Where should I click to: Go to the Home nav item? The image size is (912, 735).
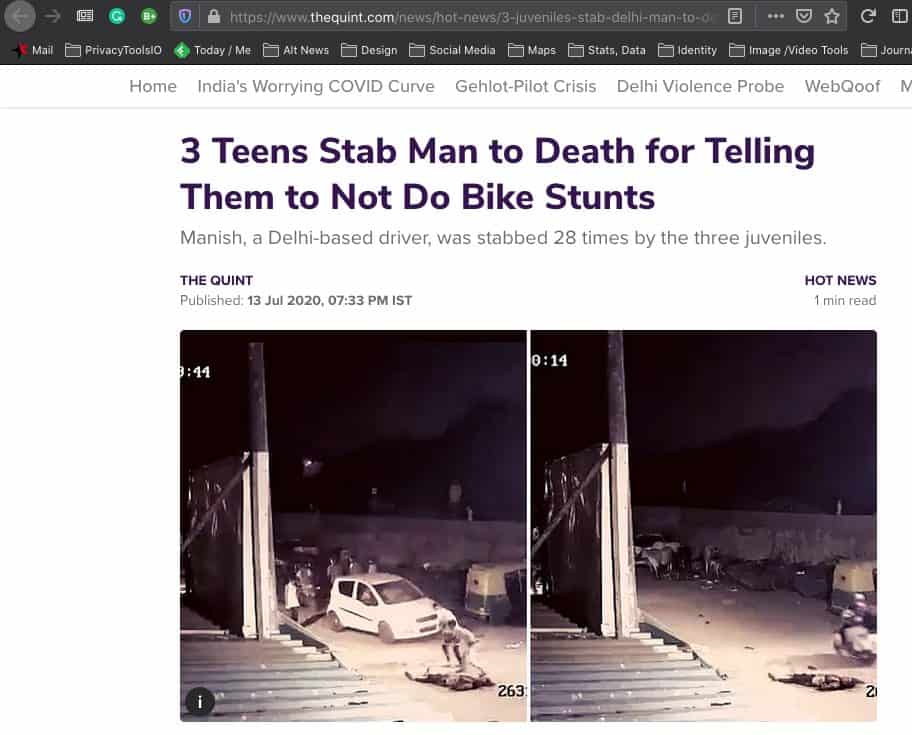coord(153,86)
